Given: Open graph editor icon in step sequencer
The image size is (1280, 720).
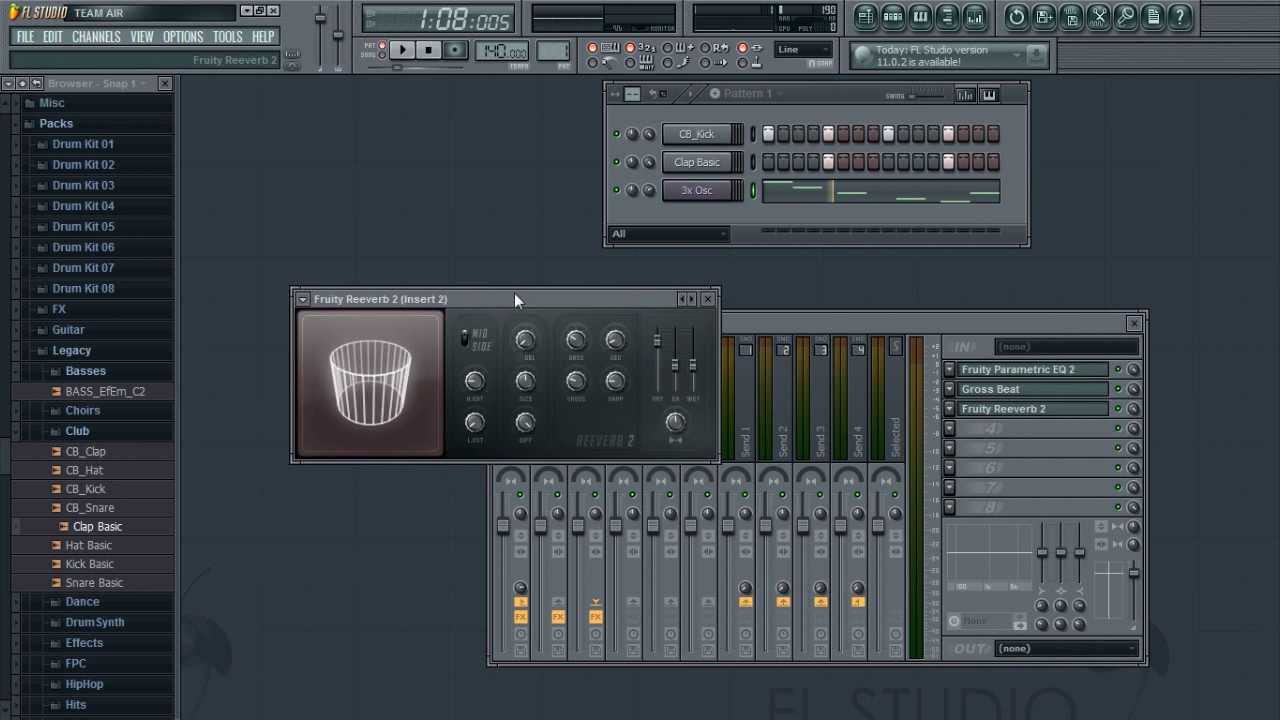Looking at the screenshot, I should pos(965,94).
